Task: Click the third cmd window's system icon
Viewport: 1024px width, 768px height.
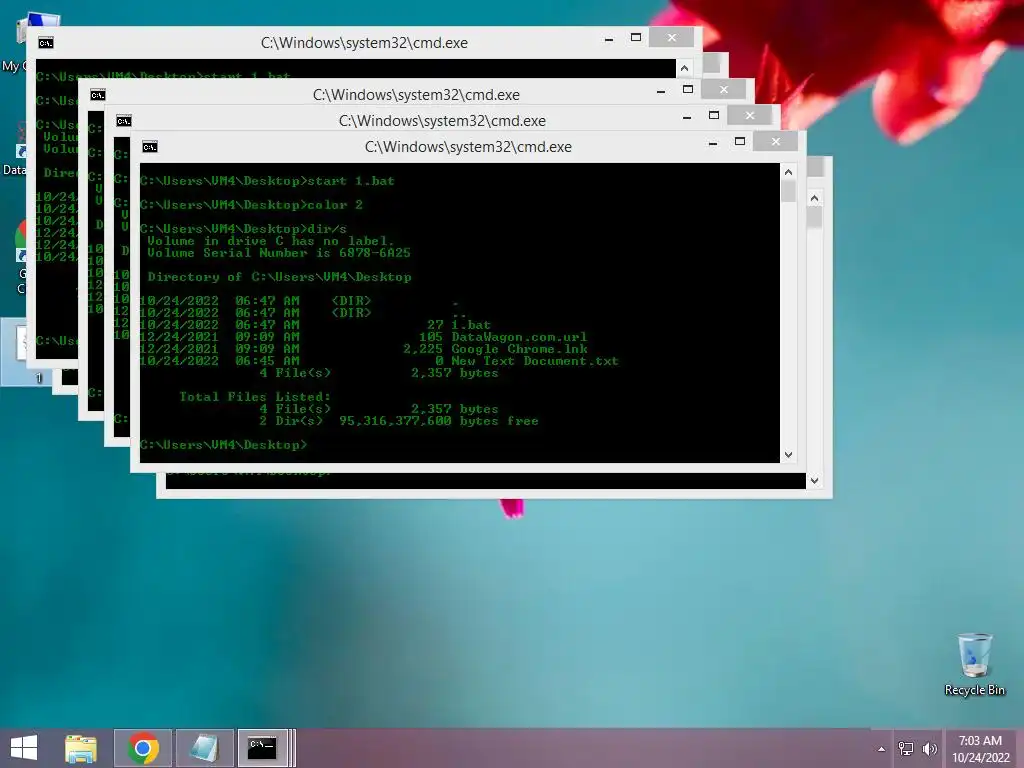Action: point(97,95)
